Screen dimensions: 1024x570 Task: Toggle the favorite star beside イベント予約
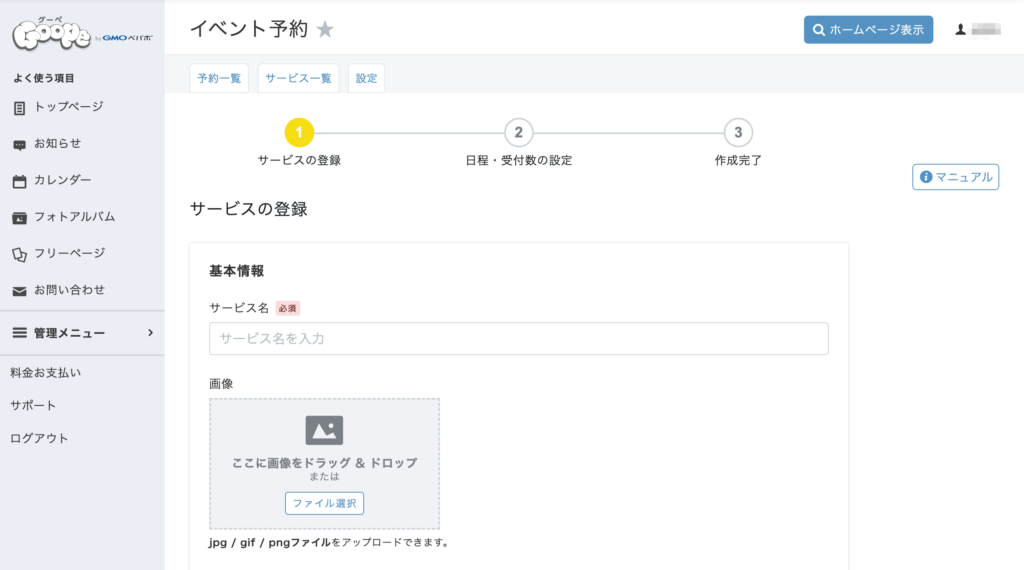coord(325,29)
